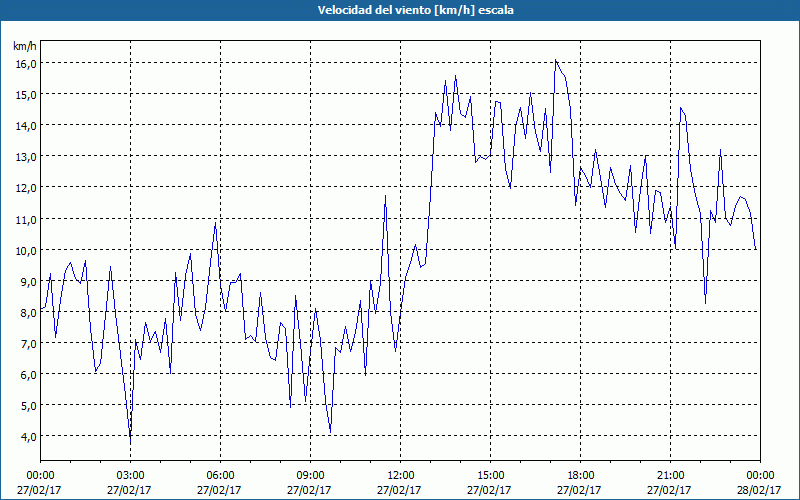Select the 5,0 y-axis value
The height and width of the screenshot is (500, 800).
(29, 406)
